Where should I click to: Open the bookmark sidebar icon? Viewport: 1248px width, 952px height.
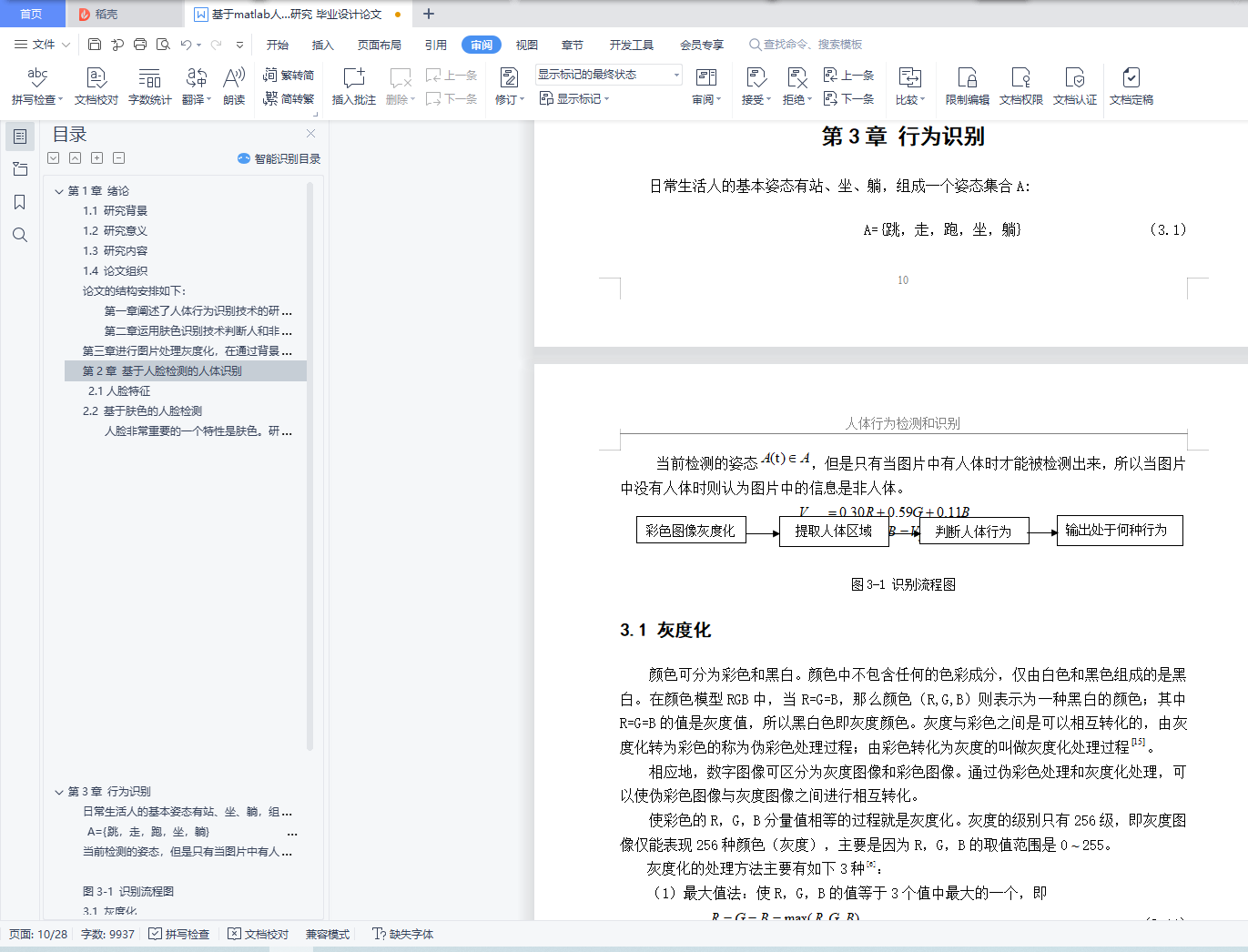click(x=20, y=202)
